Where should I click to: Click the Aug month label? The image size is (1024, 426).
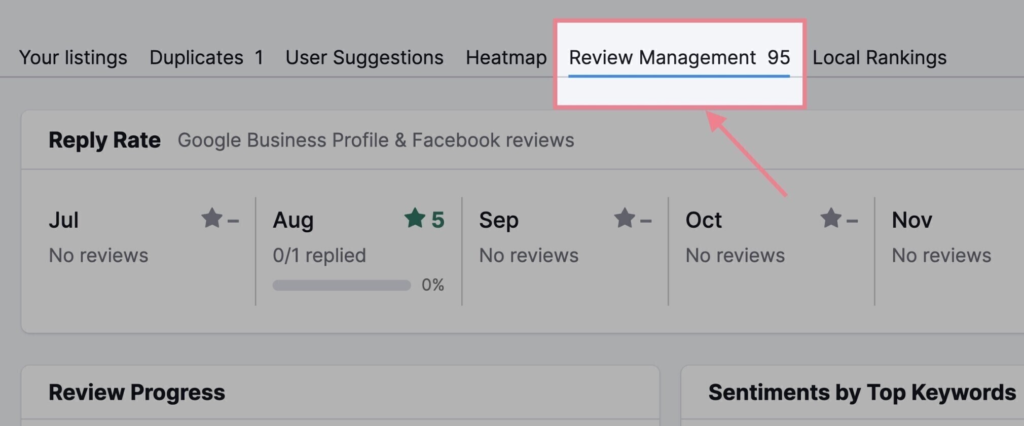click(293, 220)
